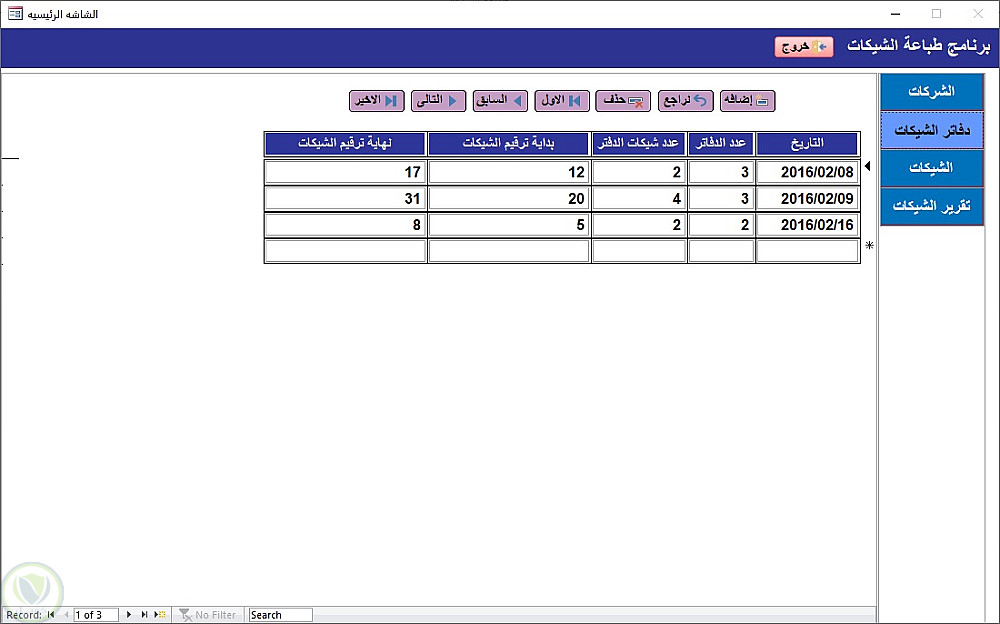Click Last record icon in navigation bar
Screen dimensions: 1000x624
(x=144, y=615)
